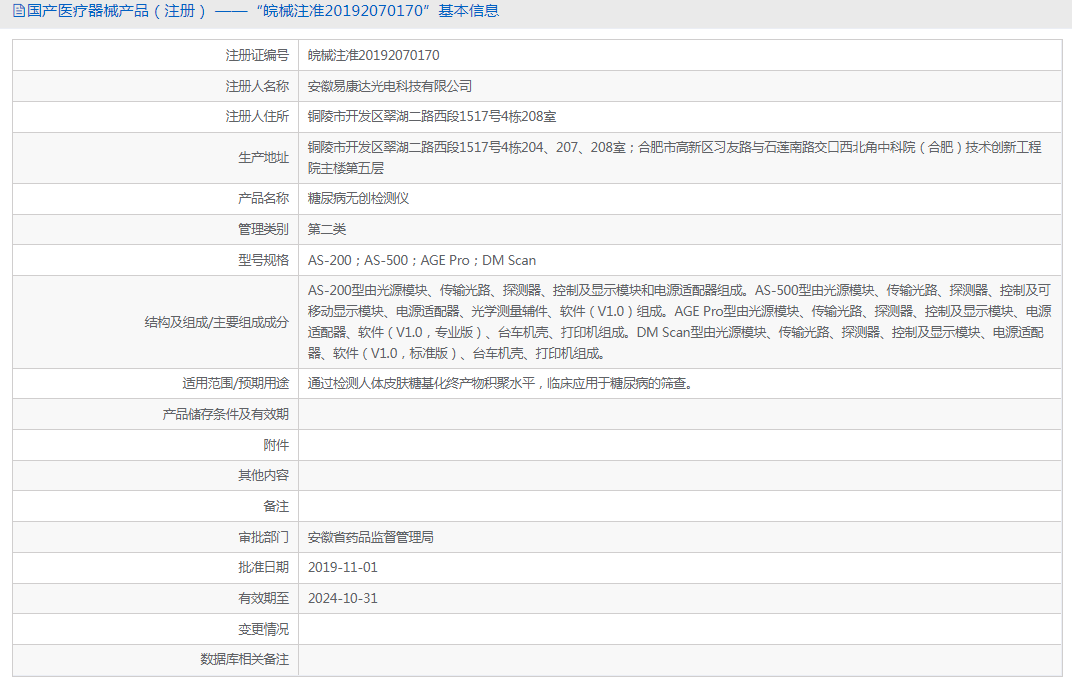Viewport: 1072px width, 679px height.
Task: Click the 型号规格 label
Action: click(x=263, y=260)
